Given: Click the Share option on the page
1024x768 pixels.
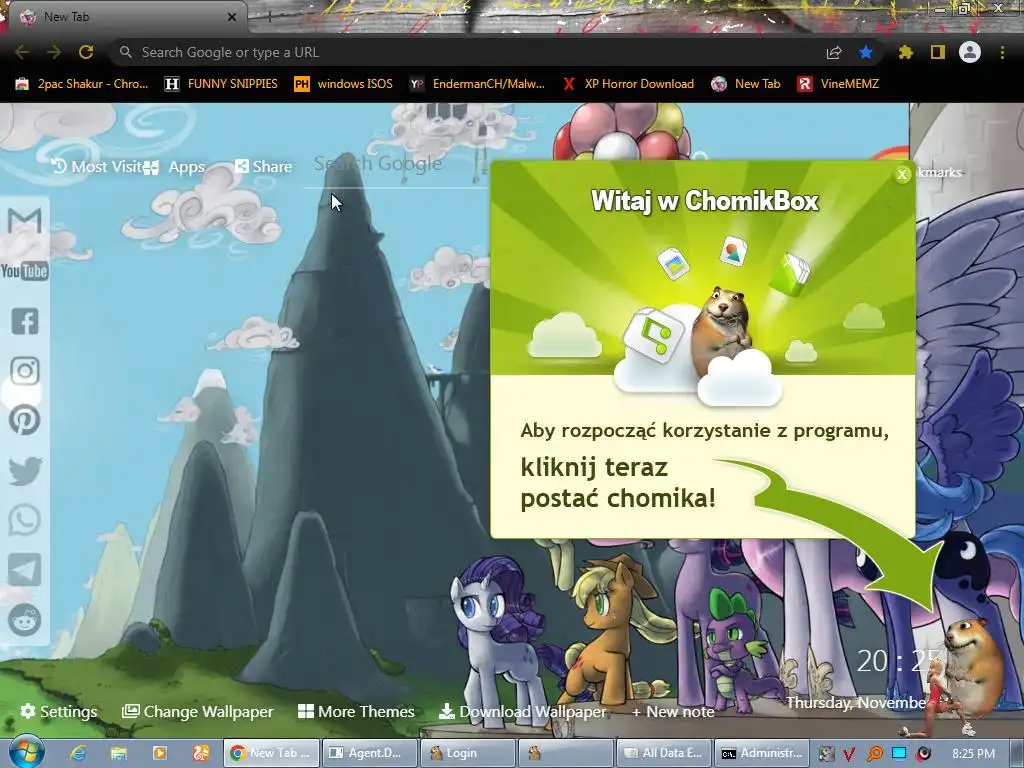Looking at the screenshot, I should [264, 167].
